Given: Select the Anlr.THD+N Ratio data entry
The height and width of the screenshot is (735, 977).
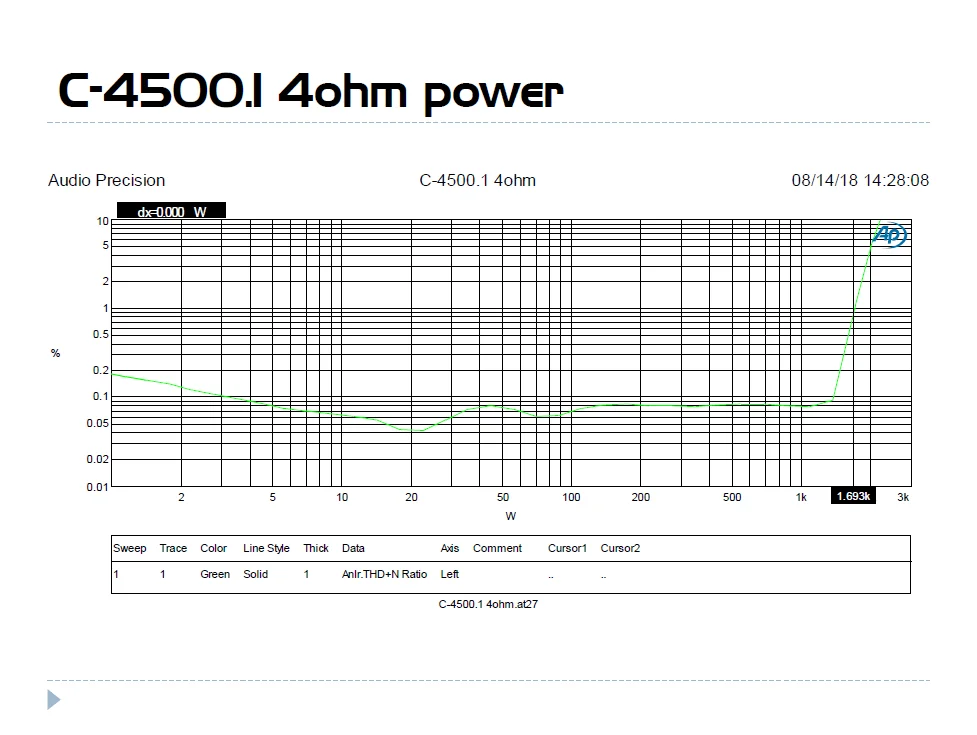Looking at the screenshot, I should coord(384,575).
